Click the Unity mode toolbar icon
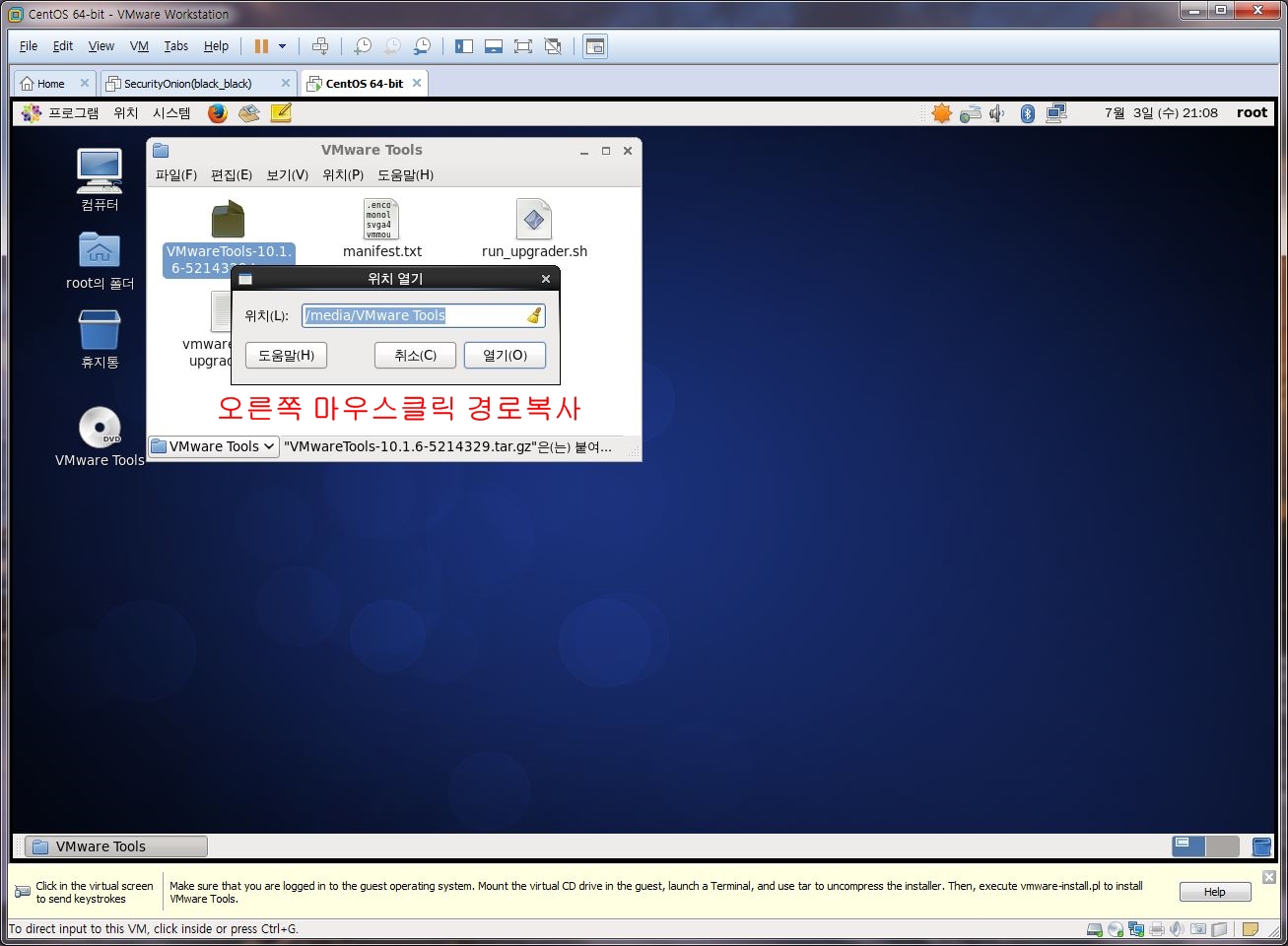 click(553, 46)
